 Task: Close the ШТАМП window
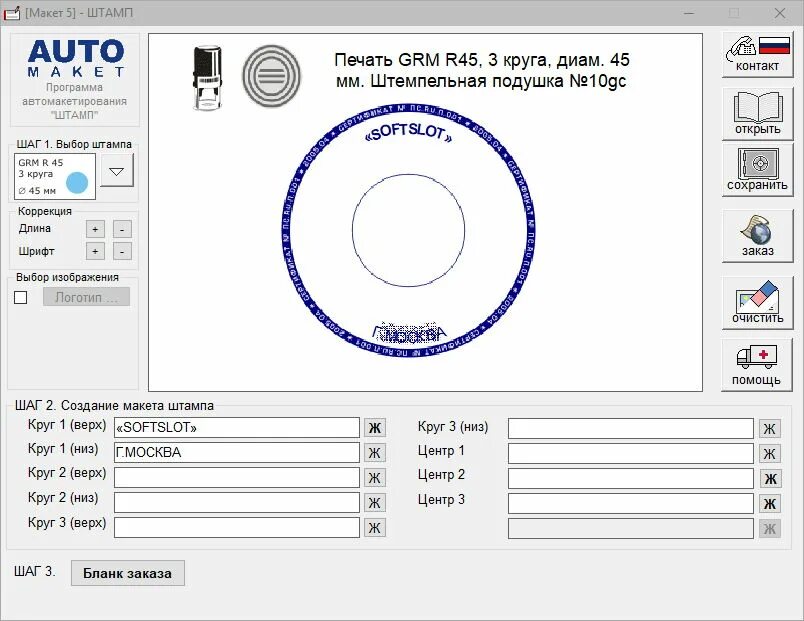coord(779,13)
